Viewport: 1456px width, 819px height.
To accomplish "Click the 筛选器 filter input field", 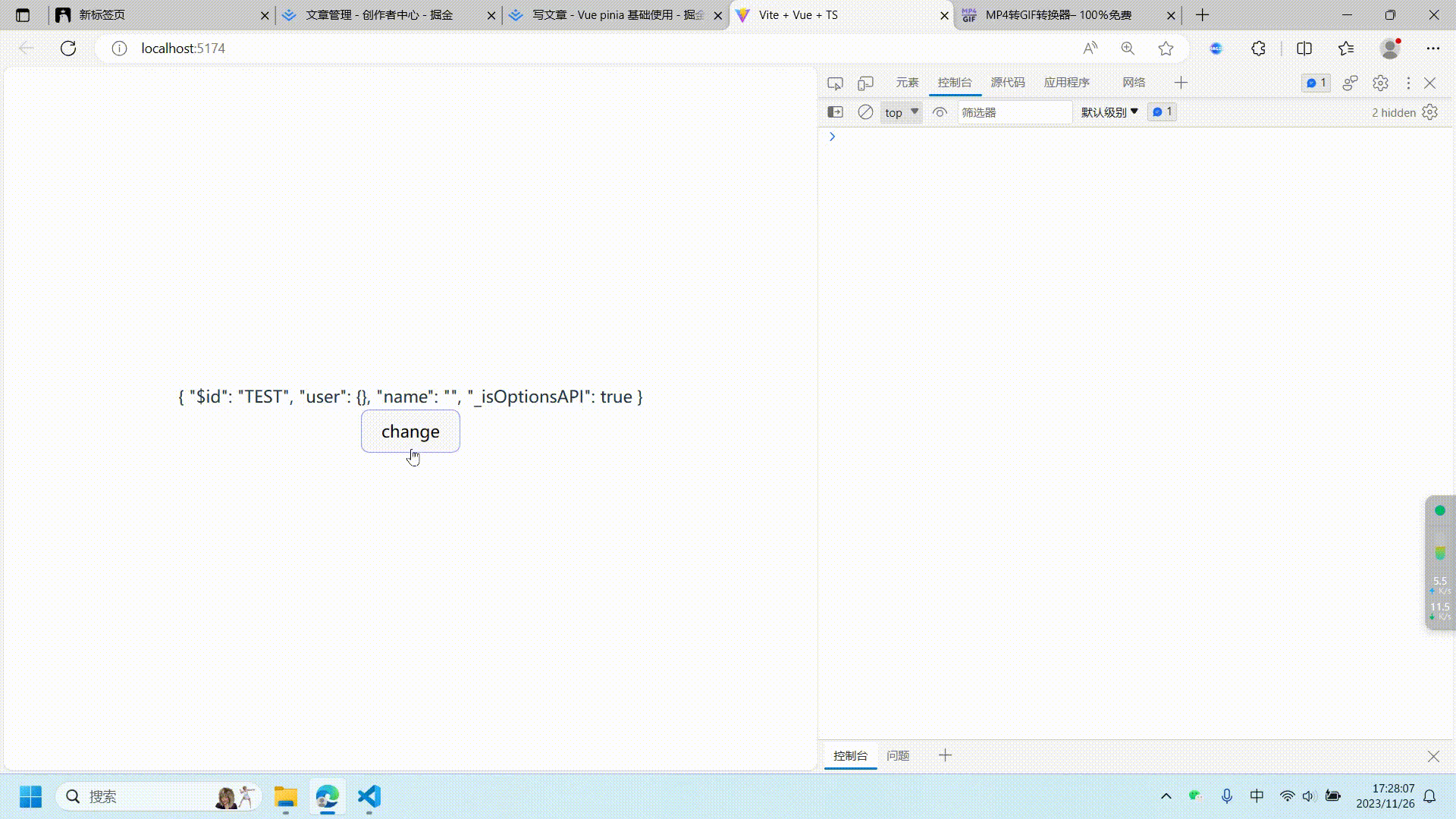I will coord(1014,112).
